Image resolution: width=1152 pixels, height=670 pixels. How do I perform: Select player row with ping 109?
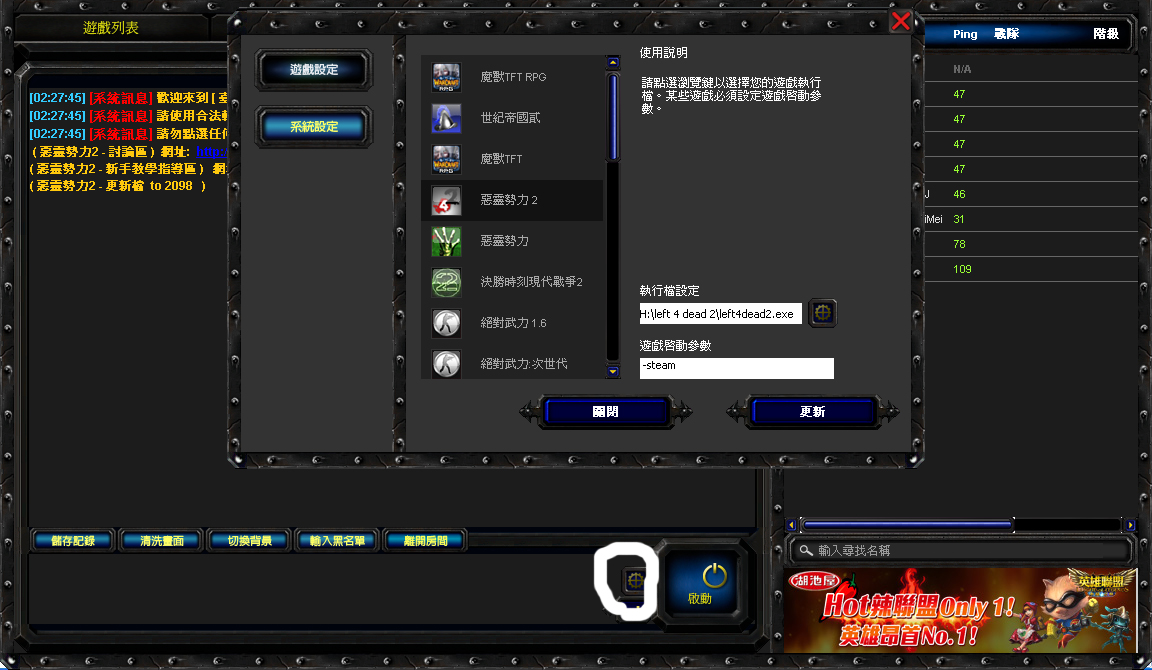[1031, 269]
